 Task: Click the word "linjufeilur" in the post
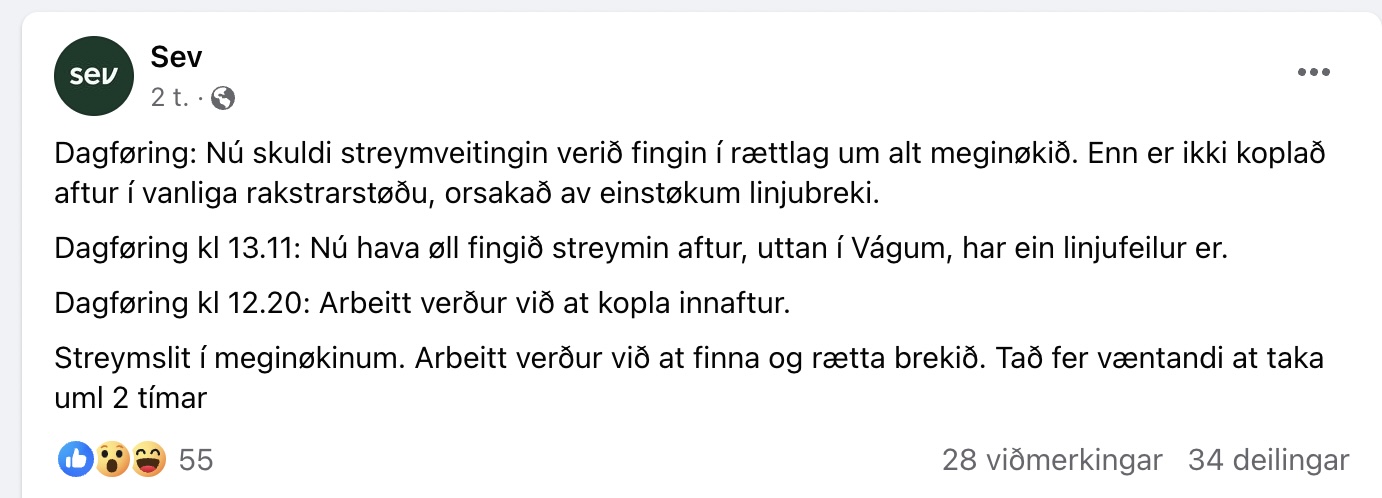1117,249
